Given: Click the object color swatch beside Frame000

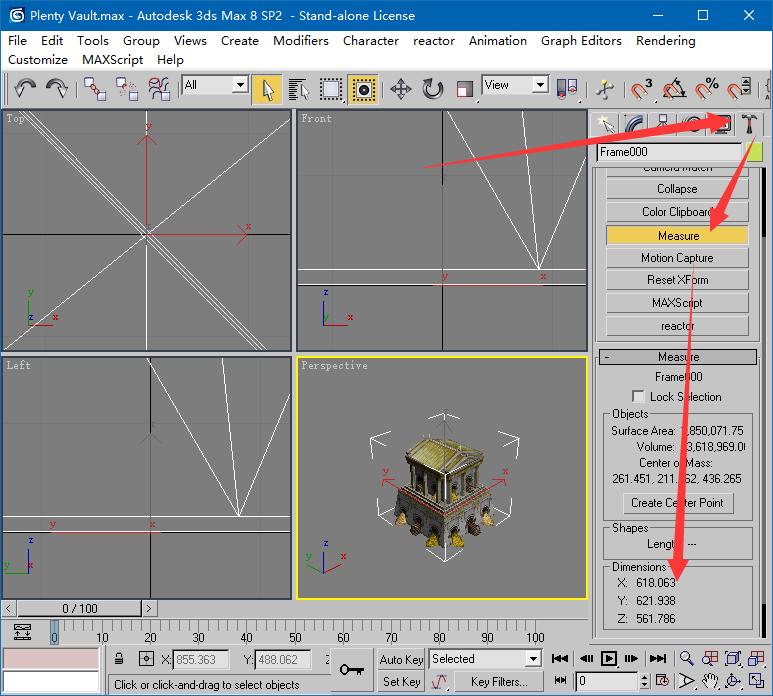Looking at the screenshot, I should point(754,152).
